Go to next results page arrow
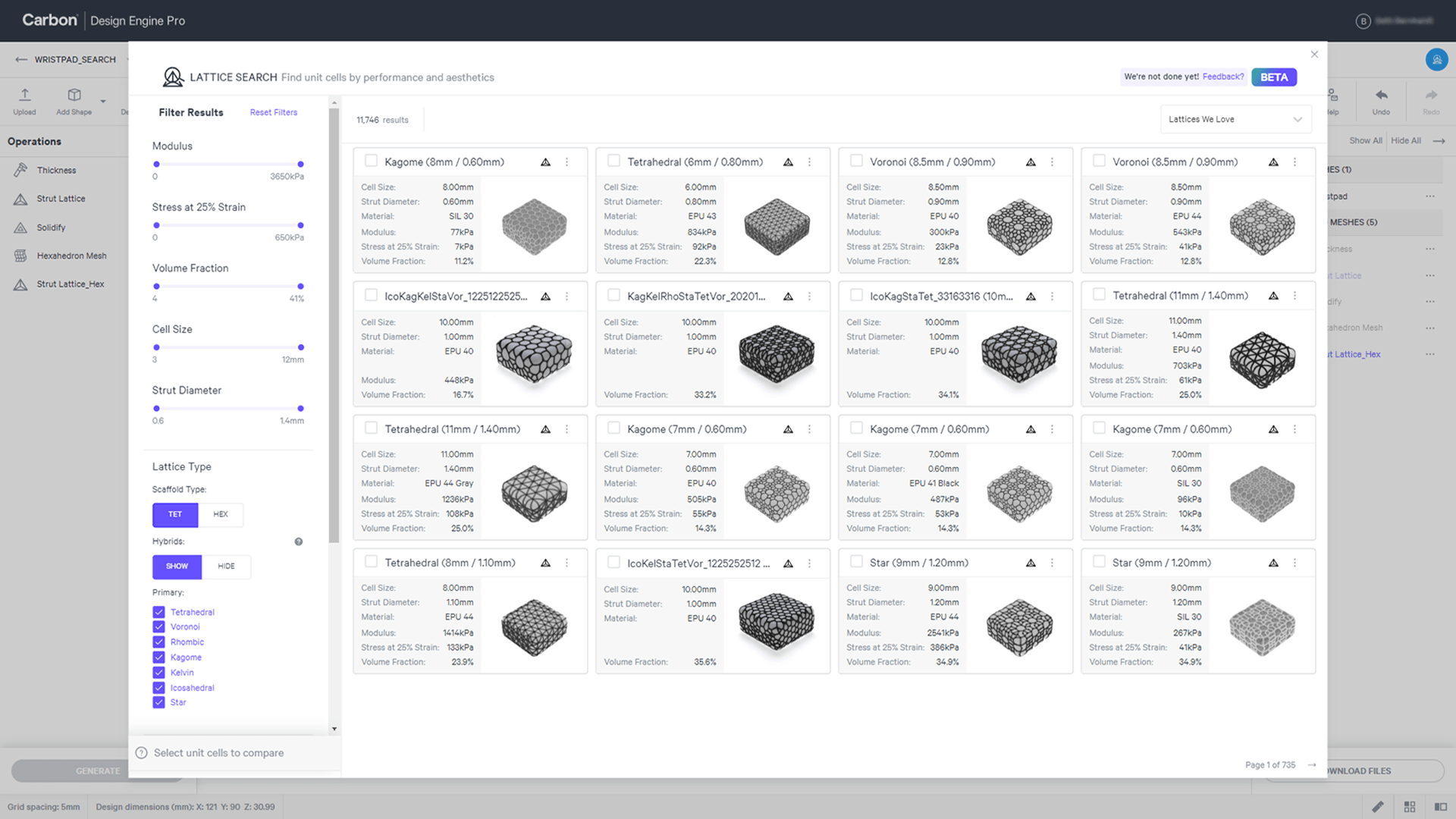 (1312, 764)
